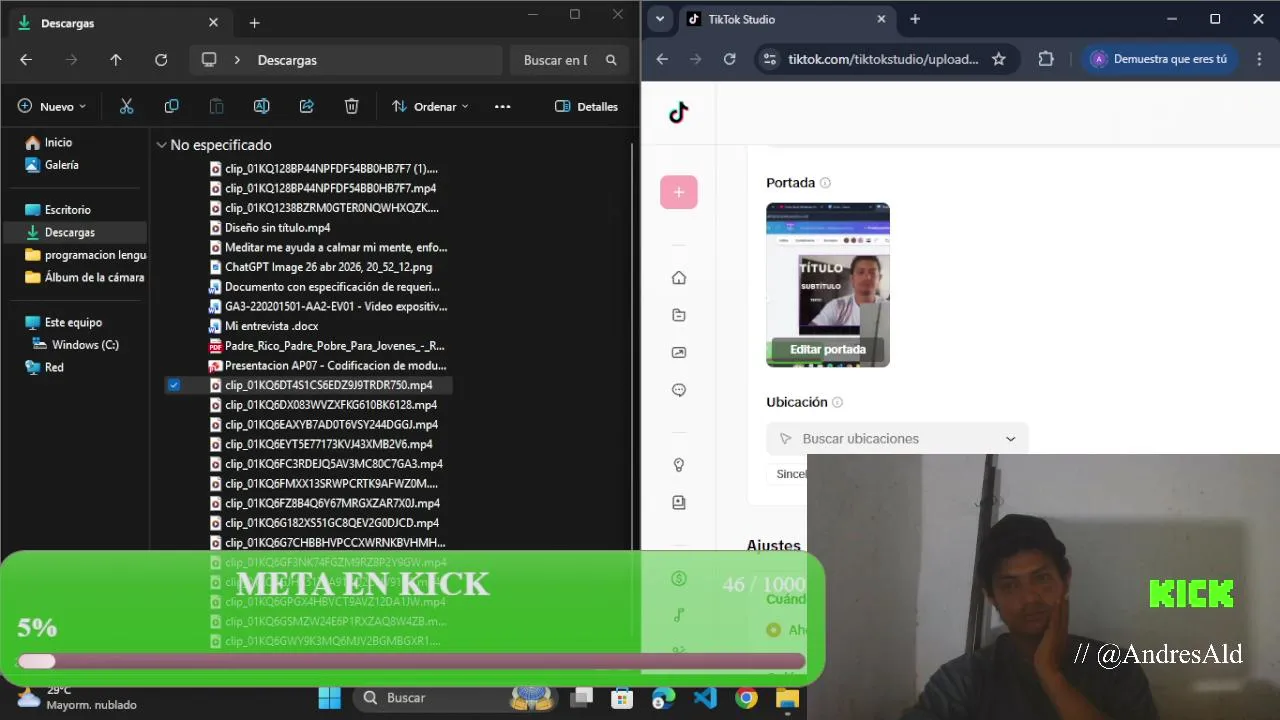Click the Delete trash icon in Explorer
This screenshot has height=720, width=1280.
(x=352, y=106)
